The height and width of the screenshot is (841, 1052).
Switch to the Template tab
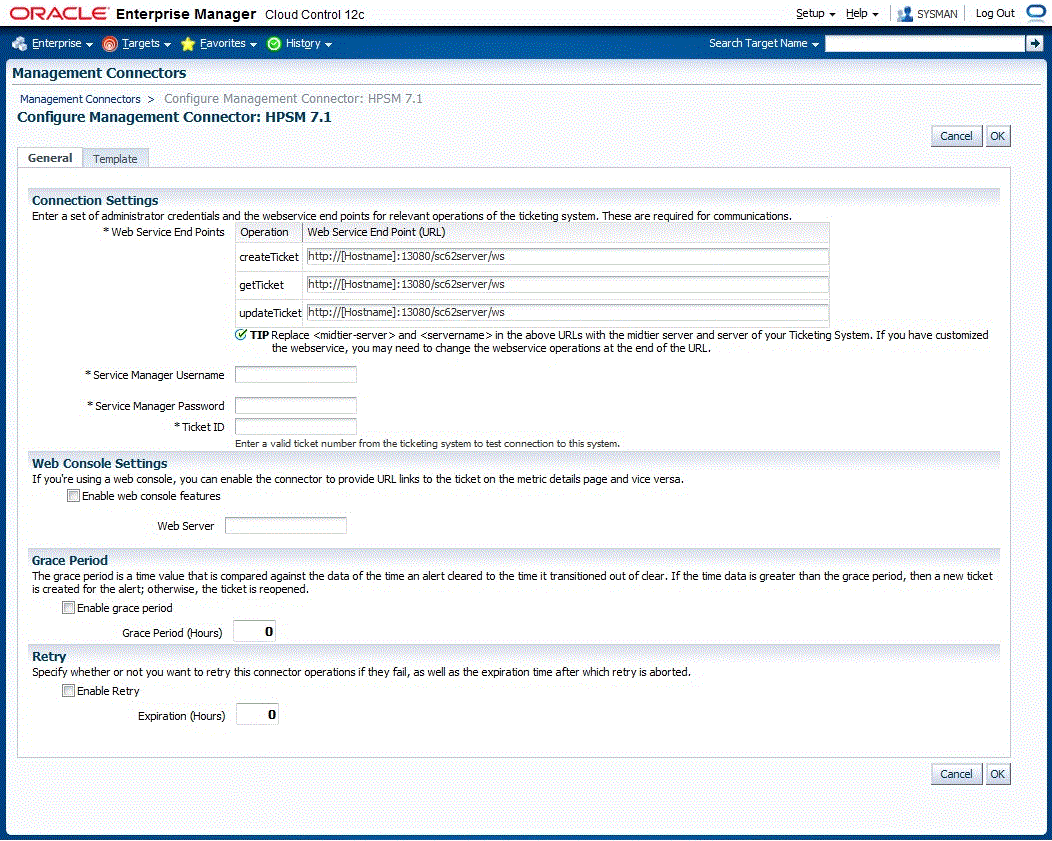coord(115,159)
